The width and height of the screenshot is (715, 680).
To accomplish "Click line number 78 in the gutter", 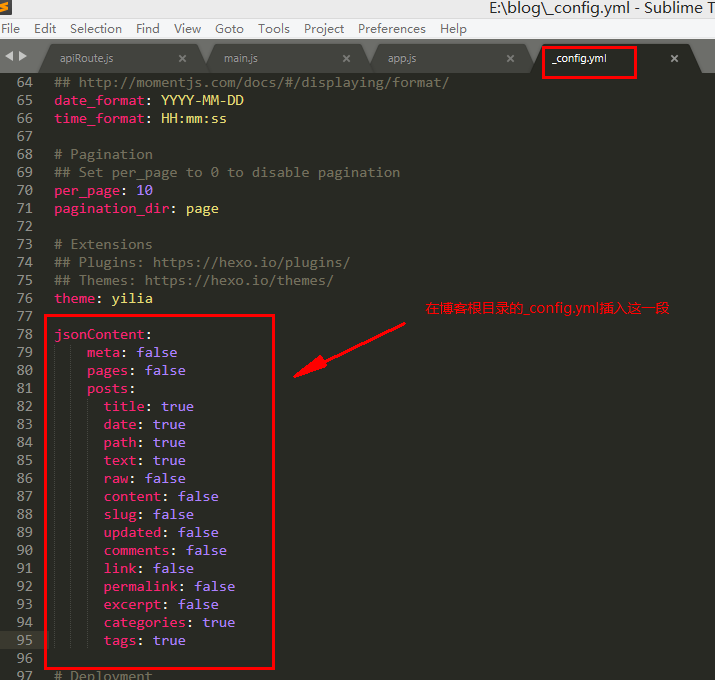I will 25,334.
